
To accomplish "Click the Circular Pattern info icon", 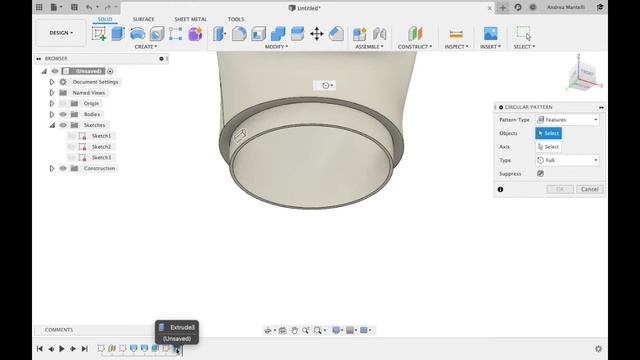I will point(500,189).
